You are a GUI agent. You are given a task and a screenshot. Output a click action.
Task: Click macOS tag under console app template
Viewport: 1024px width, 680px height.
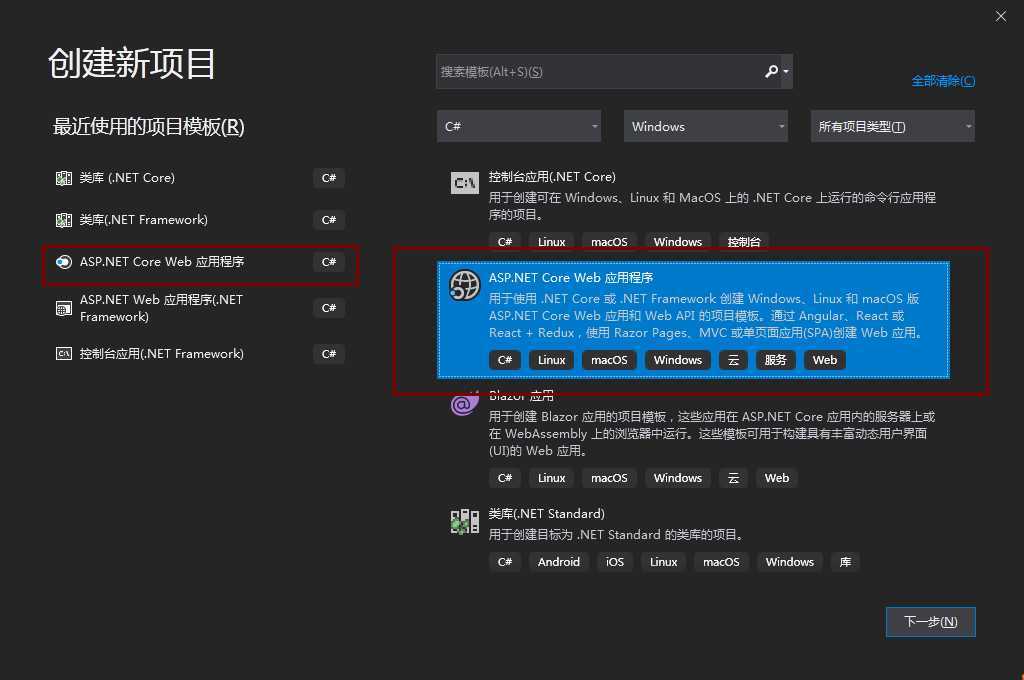[x=609, y=242]
